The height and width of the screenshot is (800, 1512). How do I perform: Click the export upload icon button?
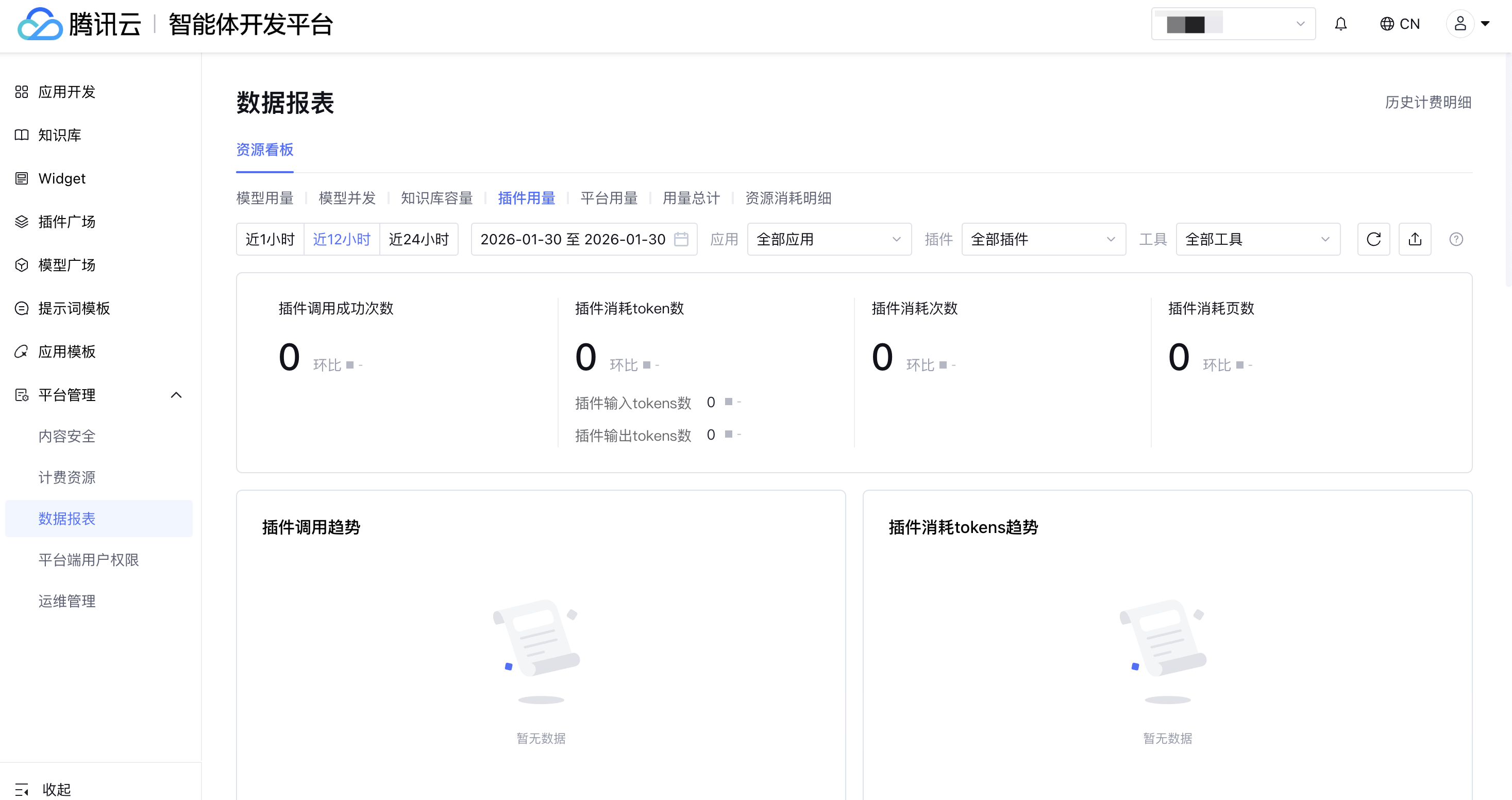click(1415, 239)
